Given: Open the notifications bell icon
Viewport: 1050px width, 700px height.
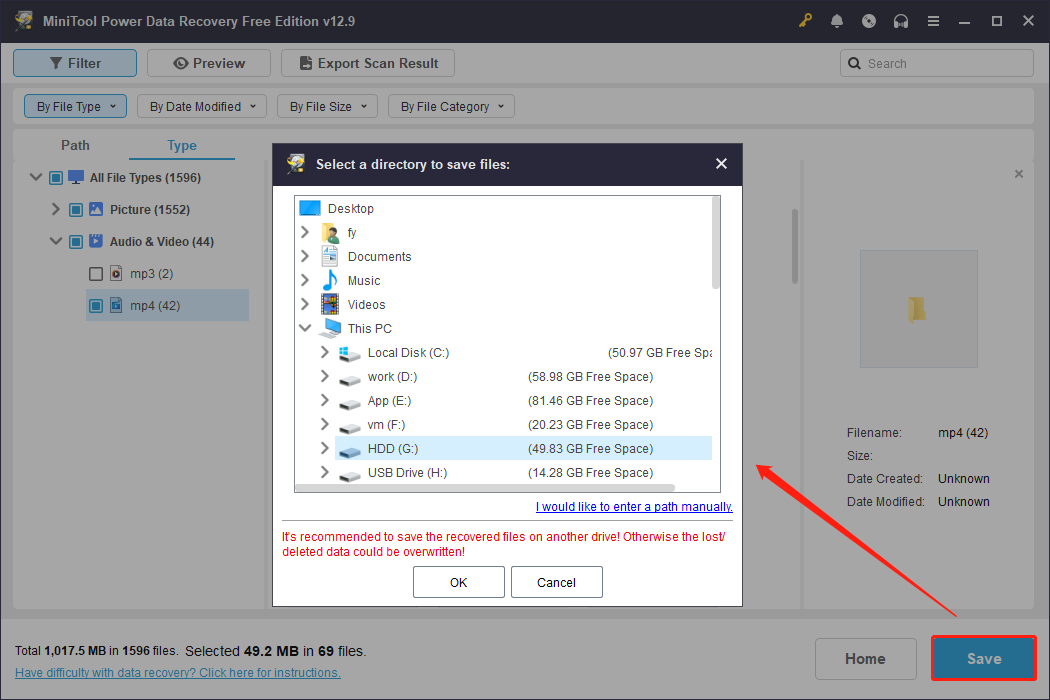Looking at the screenshot, I should click(837, 21).
